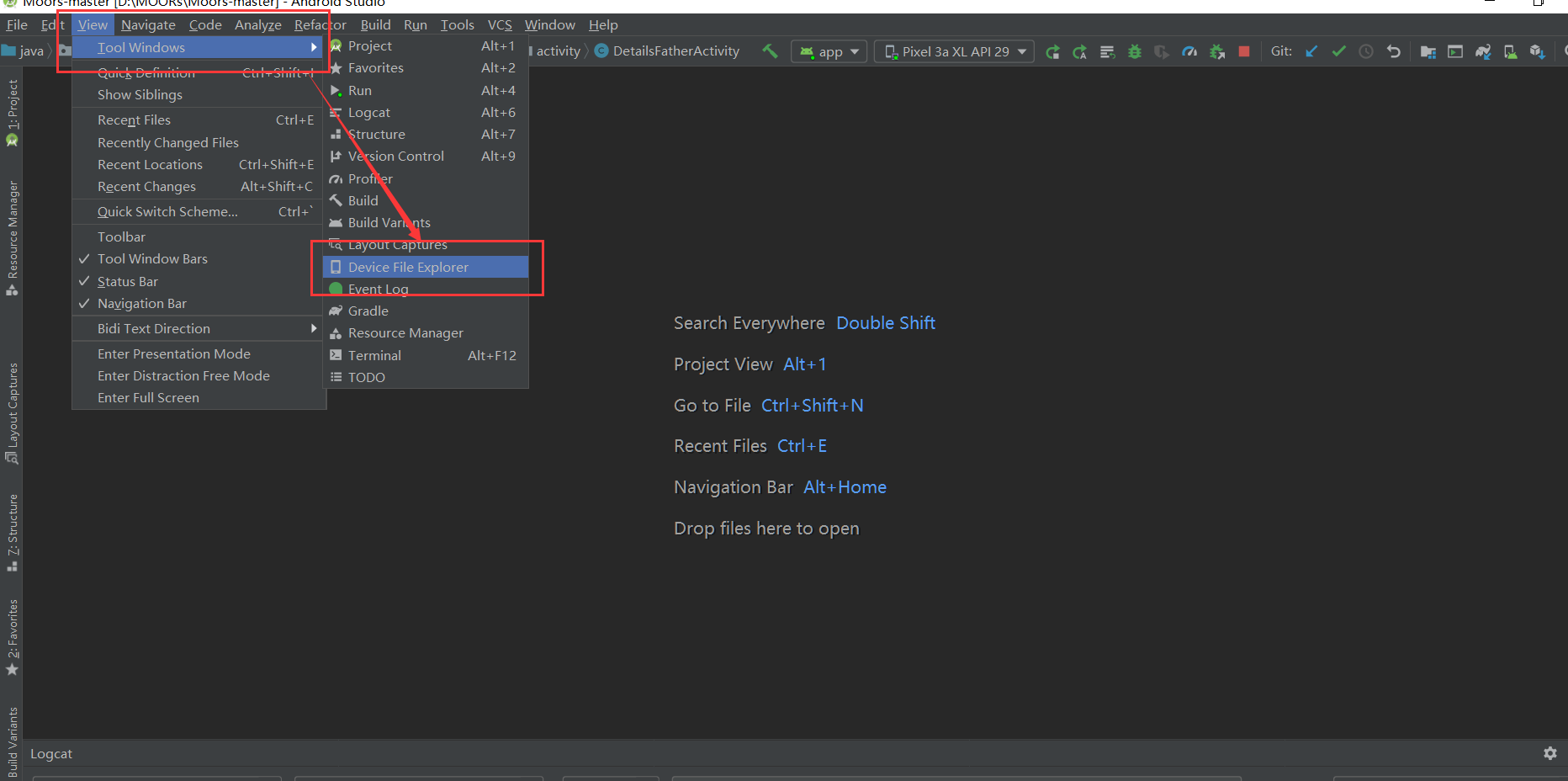The height and width of the screenshot is (781, 1568).
Task: Click the Git Rollback undo arrow
Action: 1393,51
